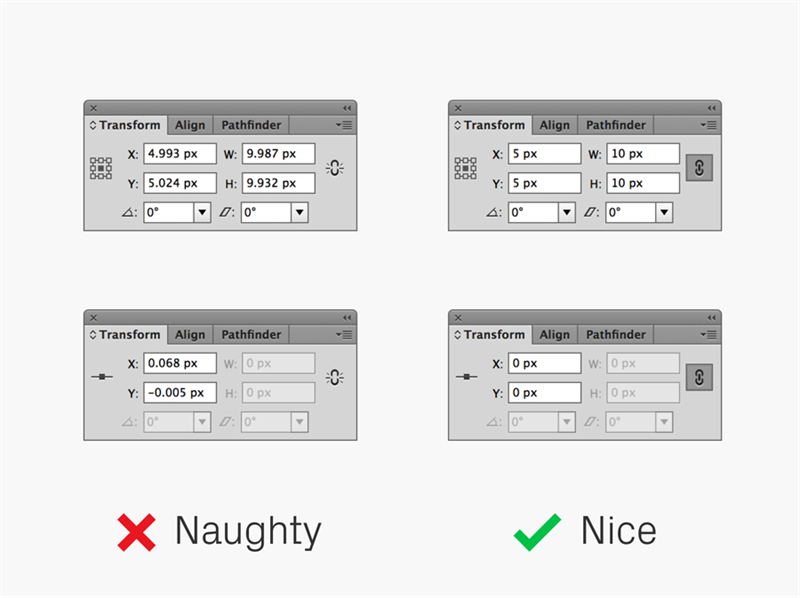Toggle linked constrain proportions in top-right panel
Viewport: 800px width, 598px height.
(699, 168)
